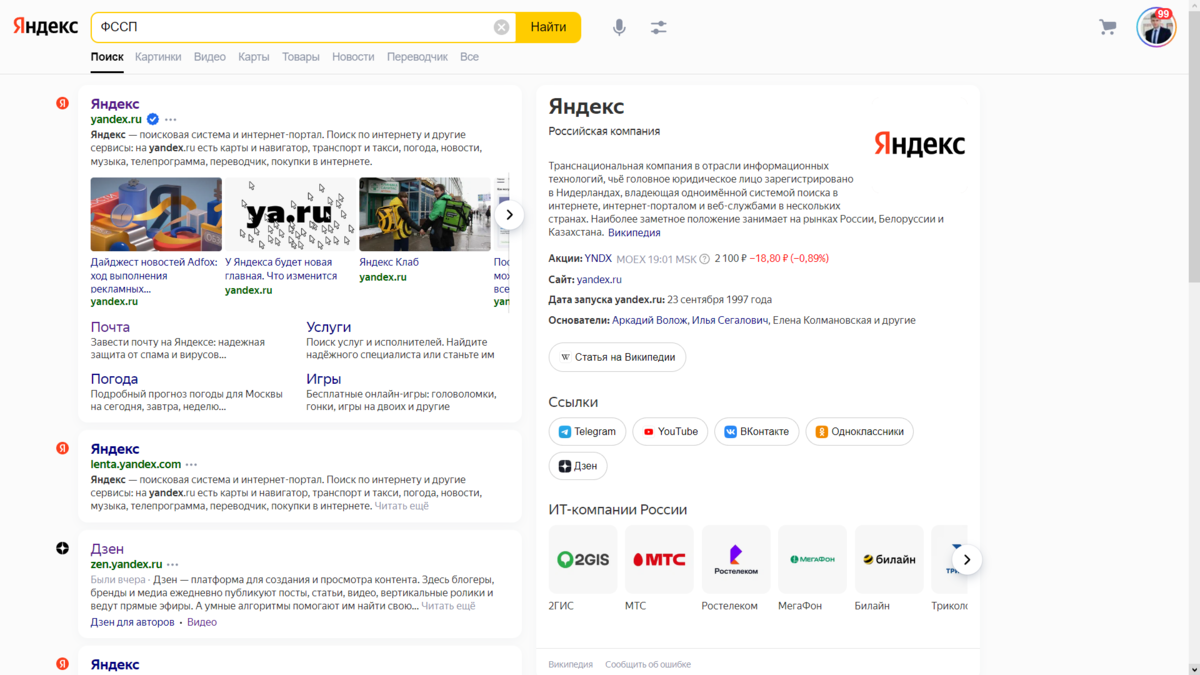Expand lenta.yandex.com snippet via Читать ещё
Viewport: 1200px width, 675px height.
click(x=401, y=506)
